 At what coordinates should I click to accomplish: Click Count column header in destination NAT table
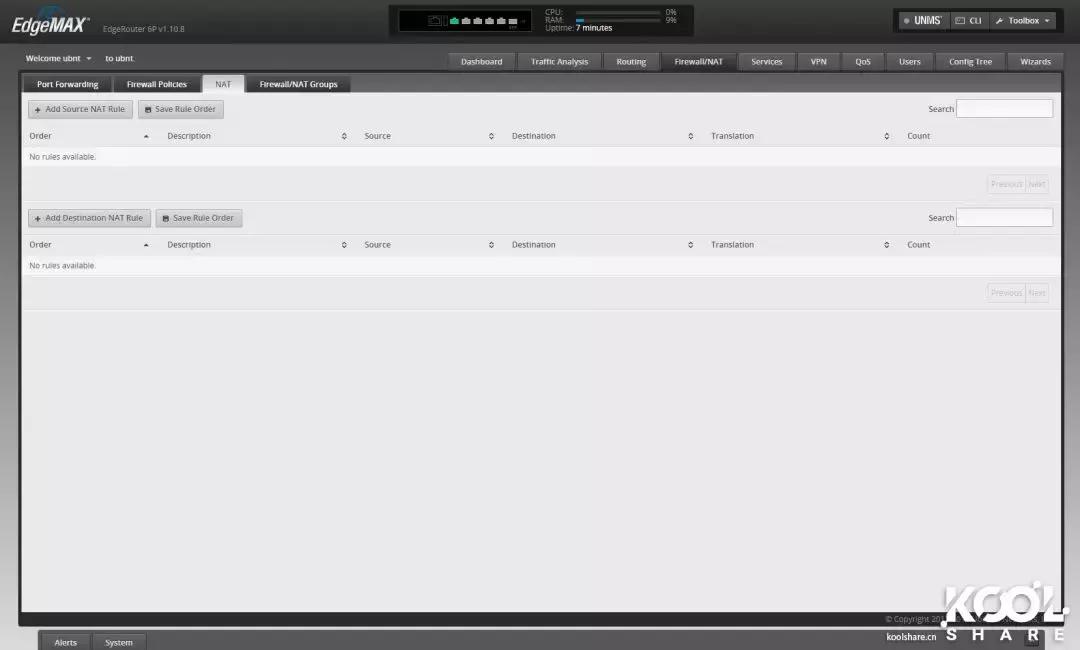point(918,245)
